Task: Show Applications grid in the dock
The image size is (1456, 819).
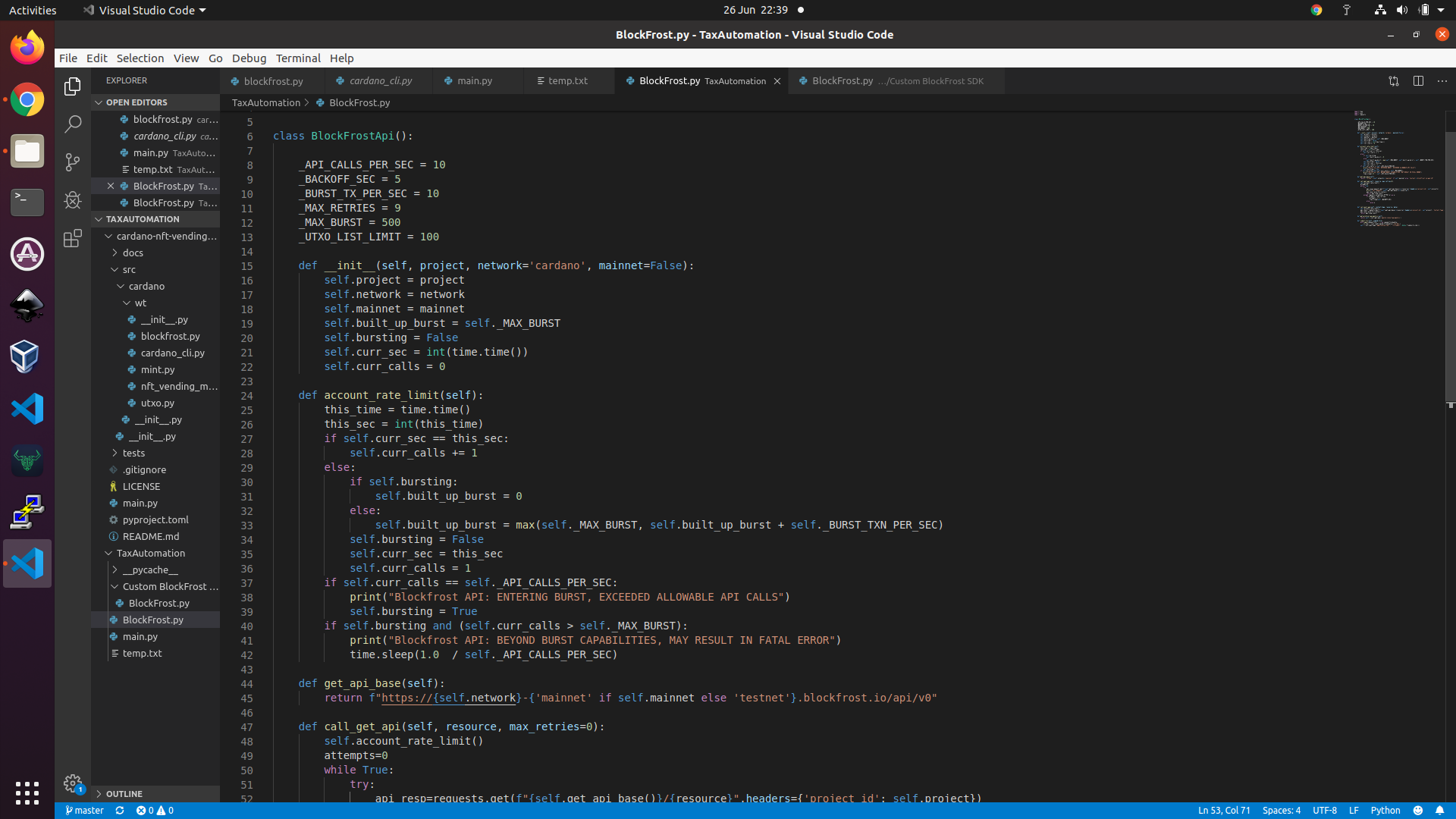Action: [27, 793]
